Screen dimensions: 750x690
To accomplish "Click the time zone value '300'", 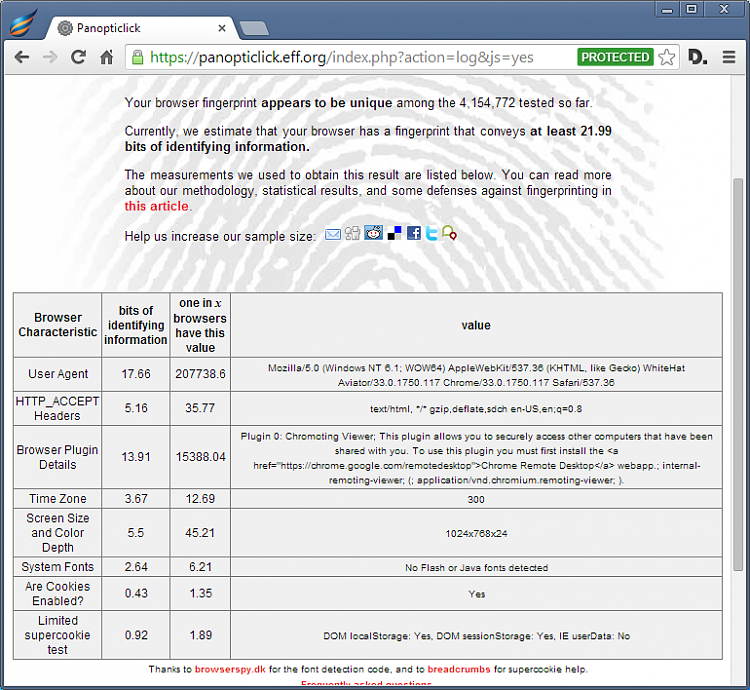I will pyautogui.click(x=476, y=500).
